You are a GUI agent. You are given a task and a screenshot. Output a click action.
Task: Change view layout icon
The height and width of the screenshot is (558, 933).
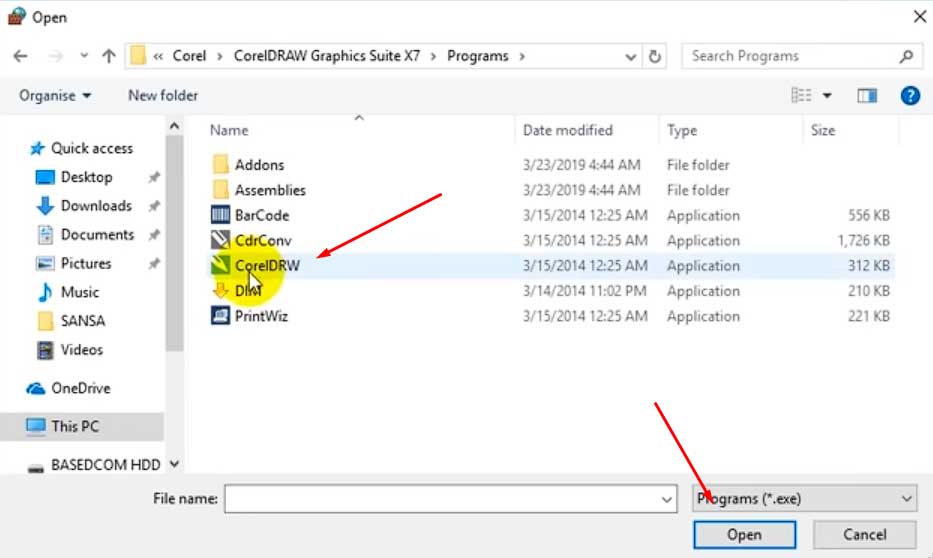click(x=801, y=95)
